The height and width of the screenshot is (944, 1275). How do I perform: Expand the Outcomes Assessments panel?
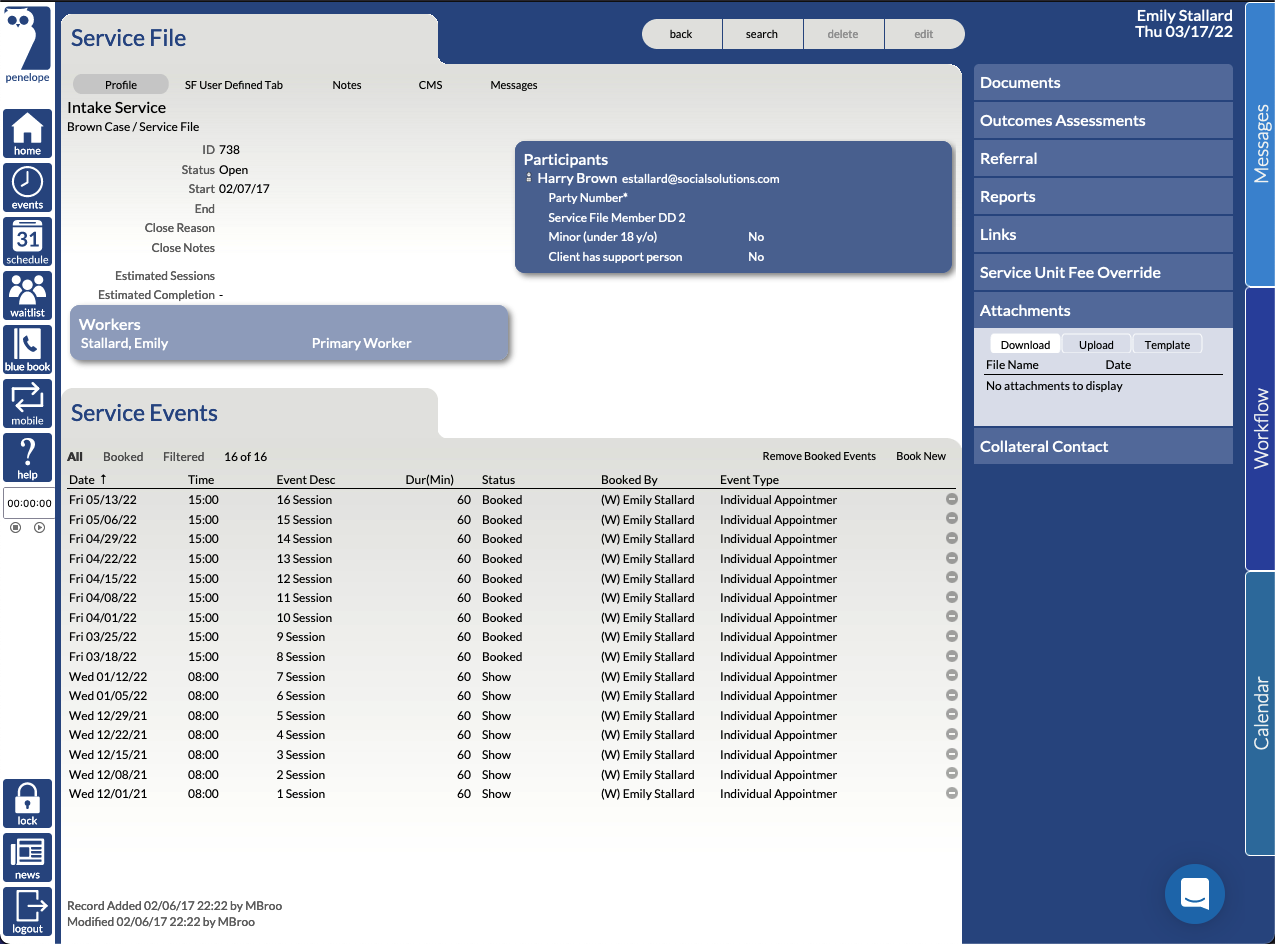pyautogui.click(x=1103, y=121)
